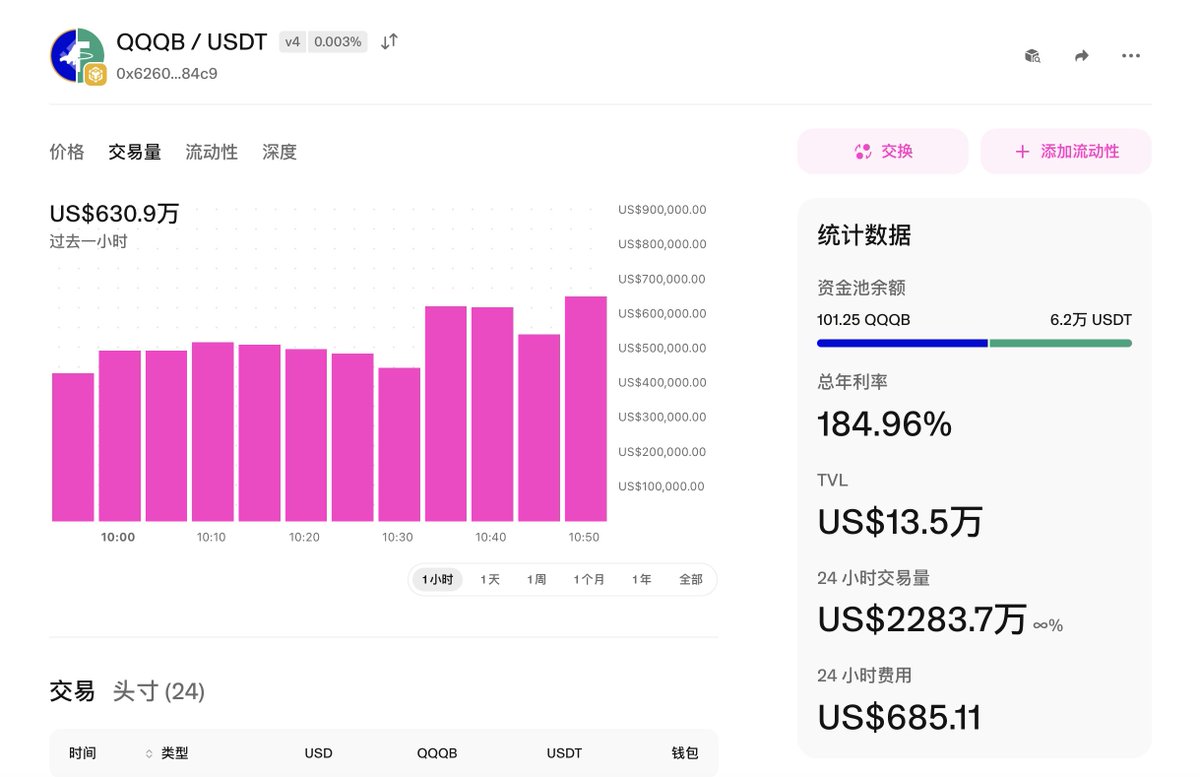Image resolution: width=1200 pixels, height=777 pixels.
Task: Click the tallest volume bar at 10:50
Action: coord(586,409)
